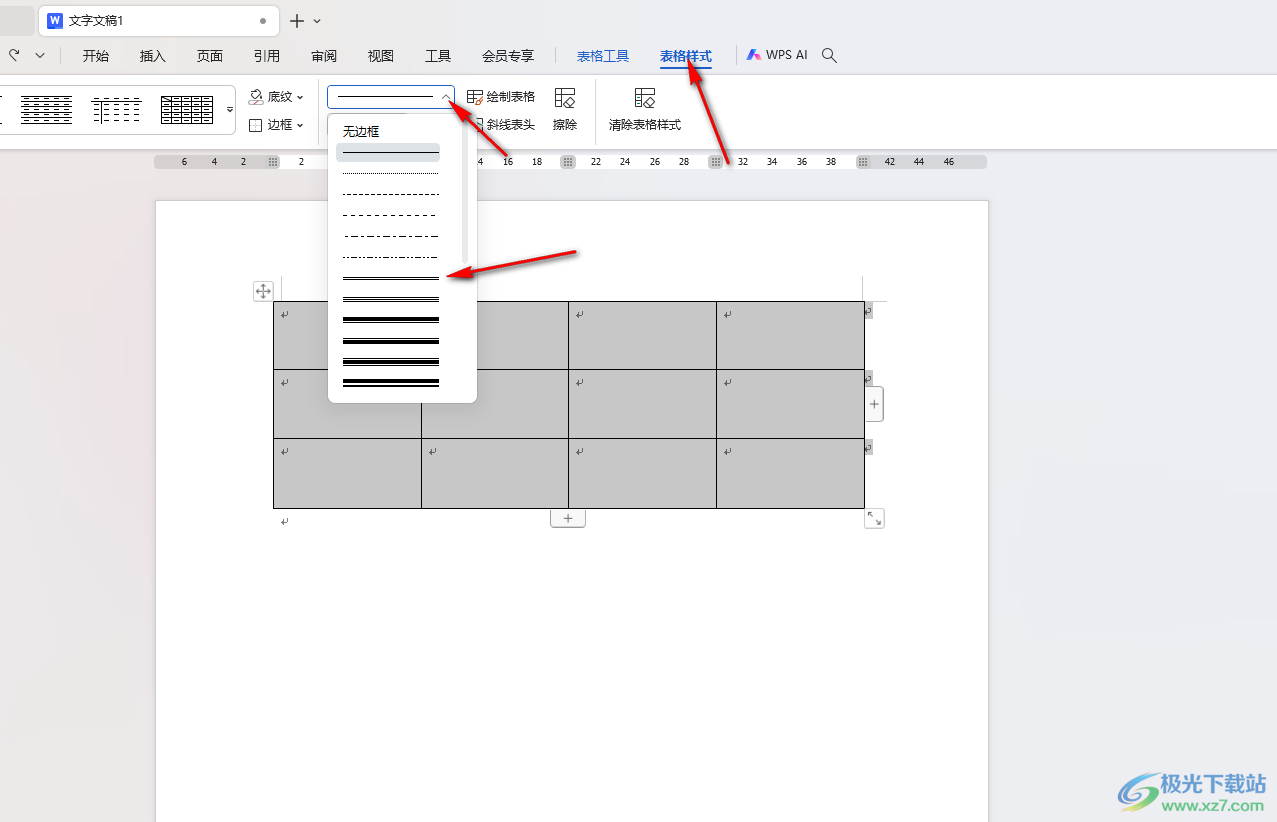Select the thin-over-thick line style
Screen dimensions: 1277x822
point(389,340)
